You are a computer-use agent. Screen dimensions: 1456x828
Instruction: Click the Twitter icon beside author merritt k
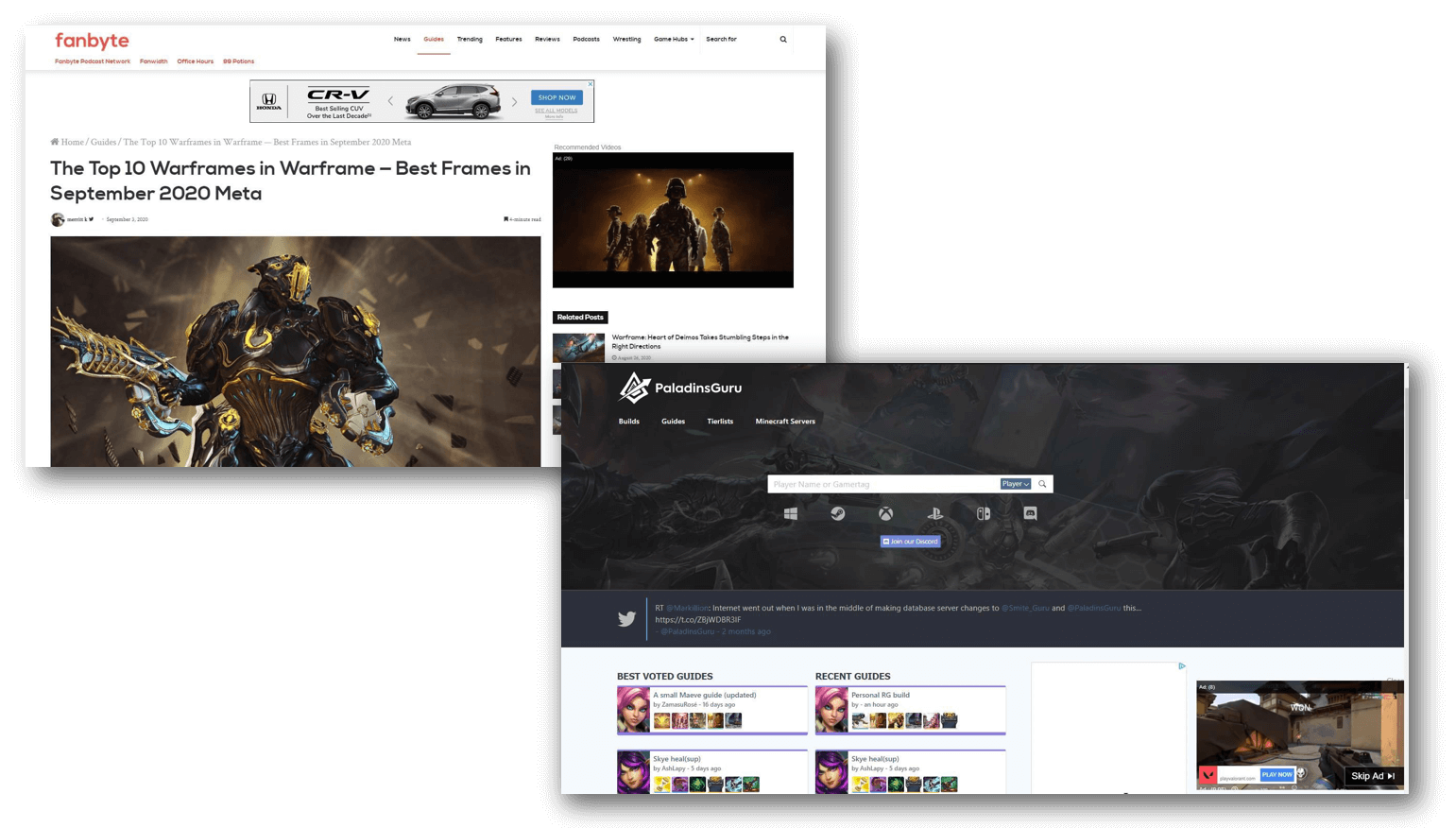(92, 219)
